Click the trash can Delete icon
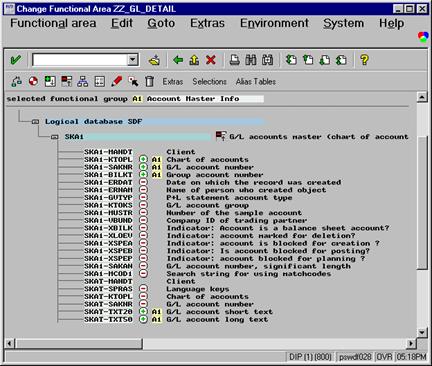This screenshot has width=432, height=366. pos(149,81)
